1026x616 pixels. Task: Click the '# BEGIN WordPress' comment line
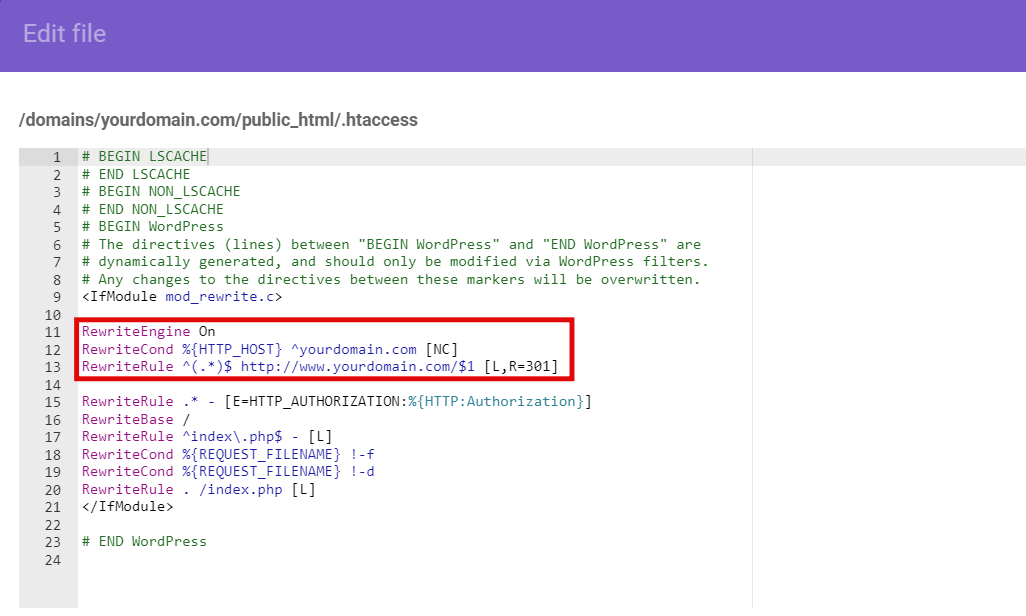tap(152, 226)
